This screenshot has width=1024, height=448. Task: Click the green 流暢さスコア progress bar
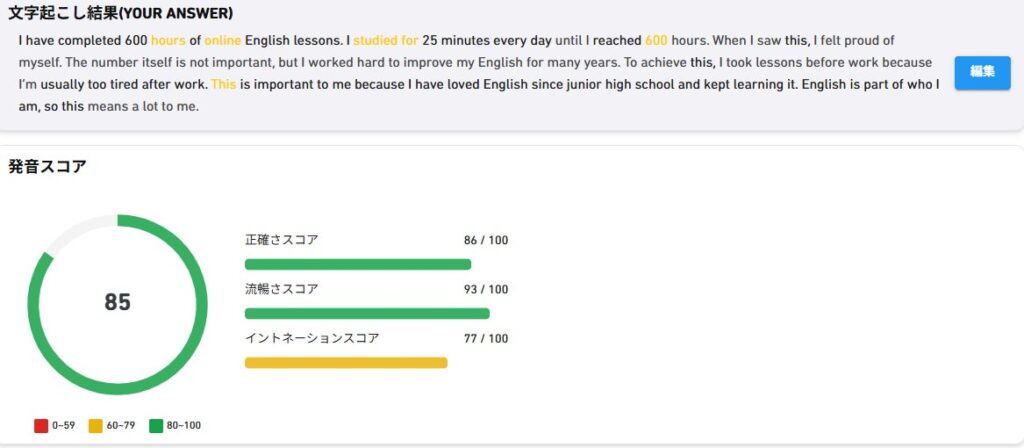point(367,313)
